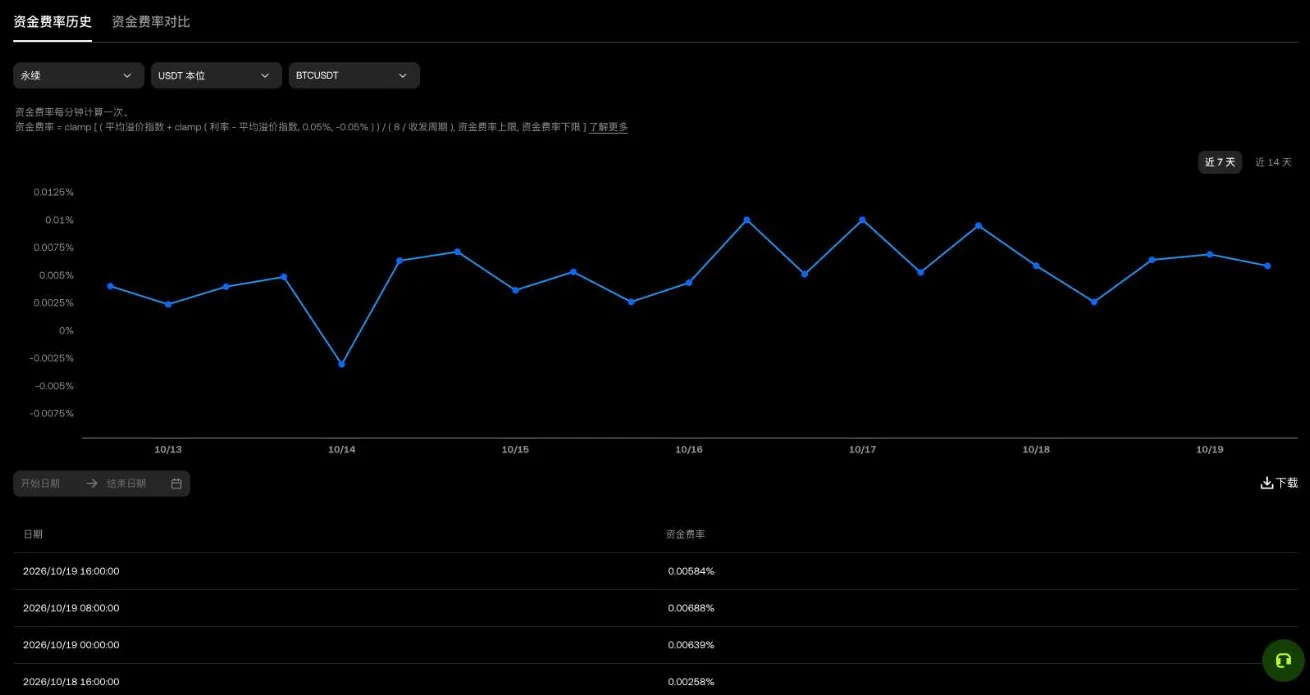Switch to 资金费率对比 tab
The height and width of the screenshot is (695, 1310).
click(x=150, y=21)
